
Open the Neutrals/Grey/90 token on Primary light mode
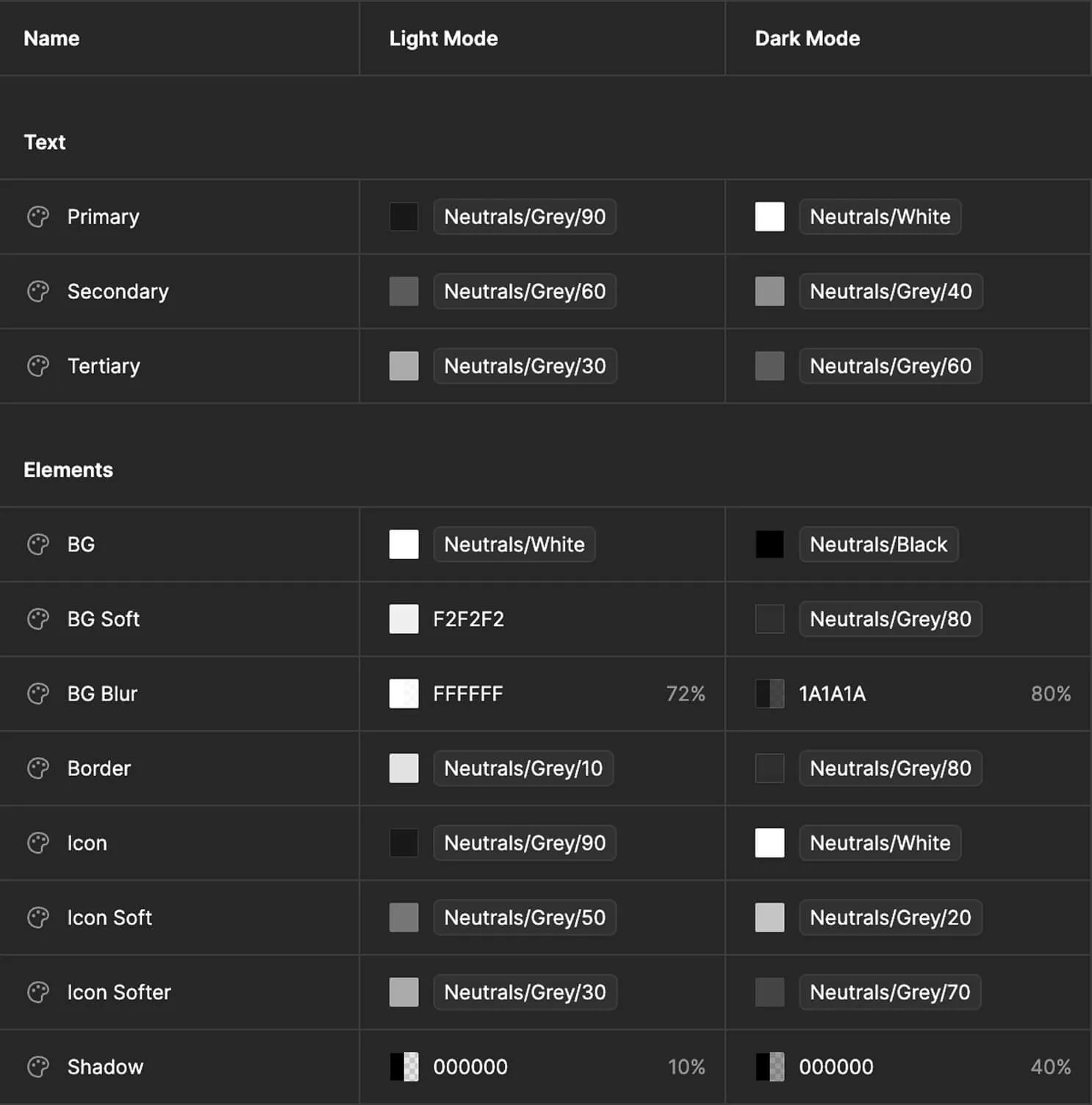pos(525,217)
